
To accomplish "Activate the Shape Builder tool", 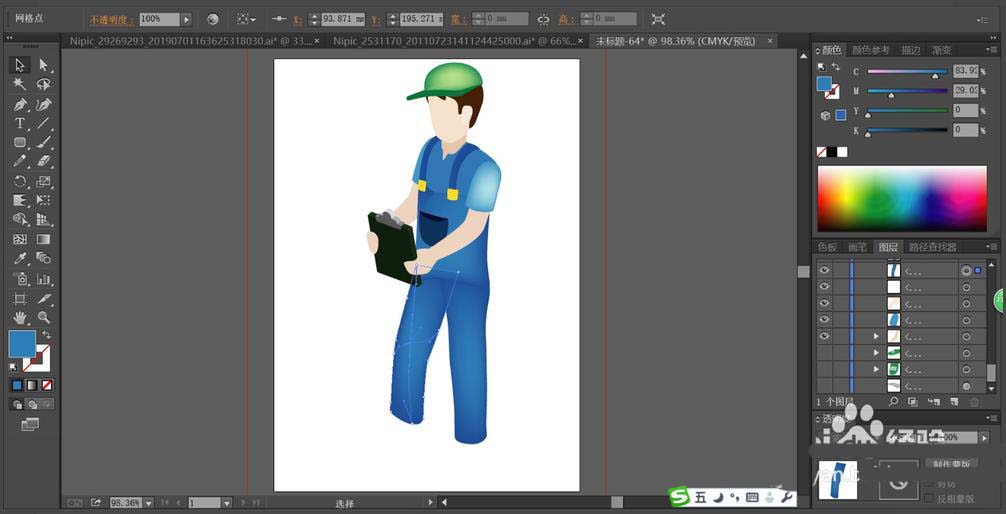I will click(20, 219).
